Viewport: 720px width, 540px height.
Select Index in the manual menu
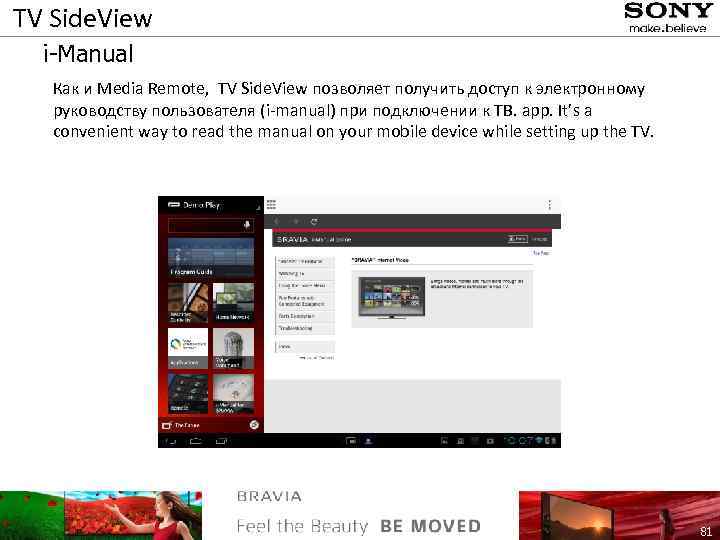point(305,347)
